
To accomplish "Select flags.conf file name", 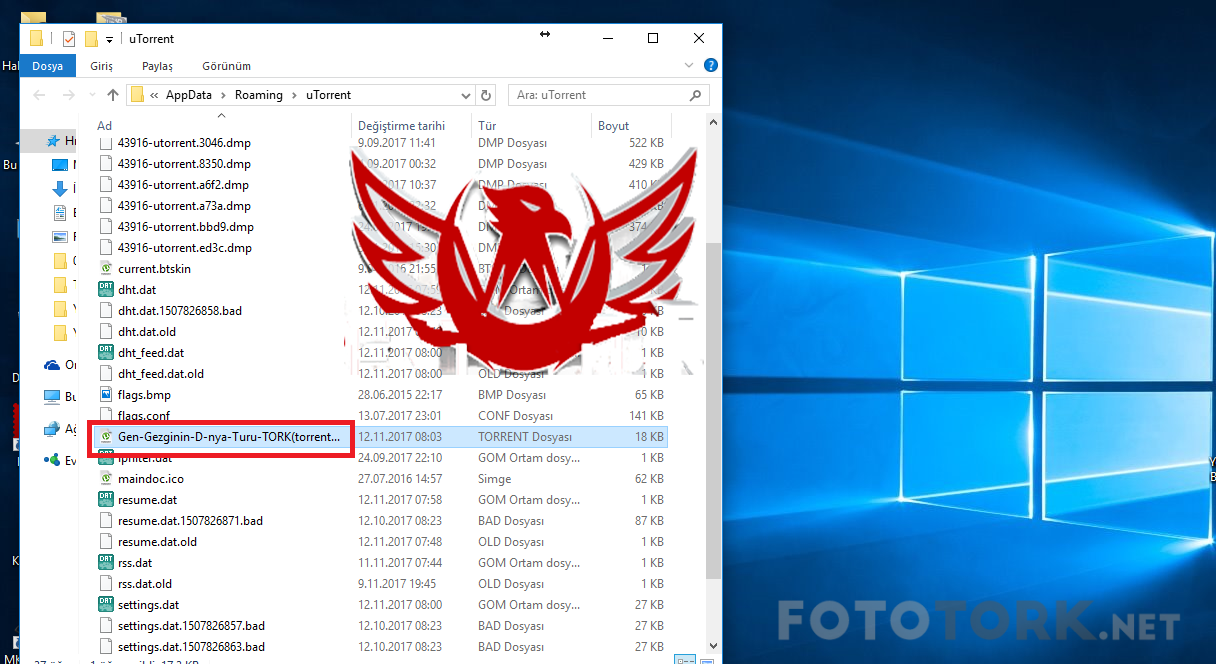I will [143, 415].
